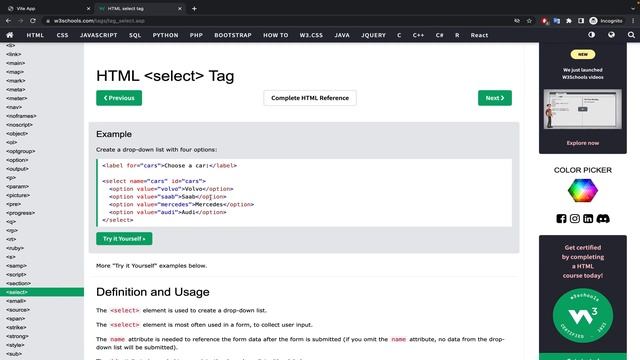The width and height of the screenshot is (640, 360).
Task: Open the color picker hexagon
Action: click(583, 191)
